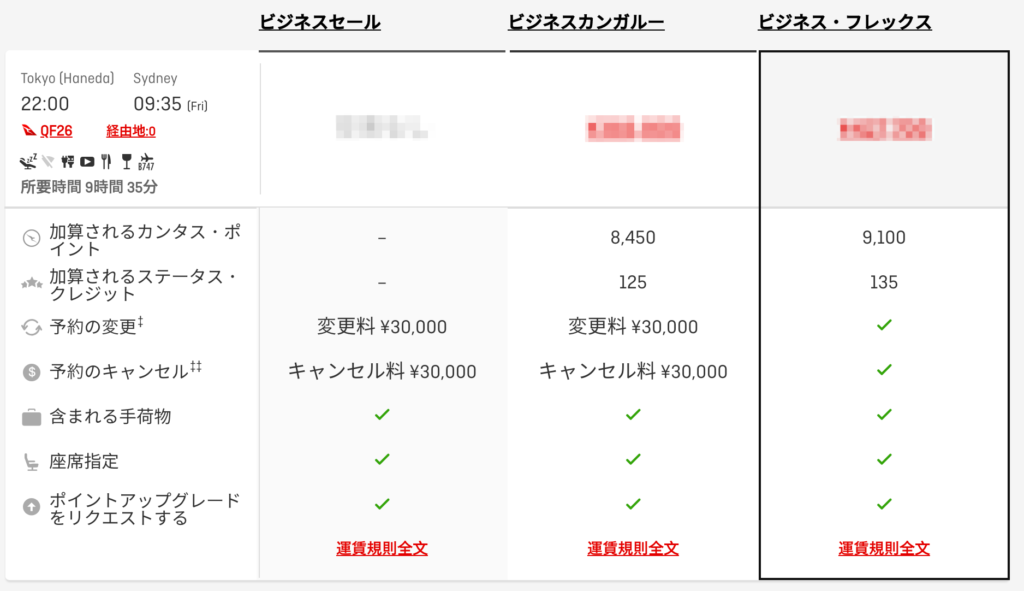Click the in-flight video entertainment icon
This screenshot has height=591, width=1024.
[87, 161]
